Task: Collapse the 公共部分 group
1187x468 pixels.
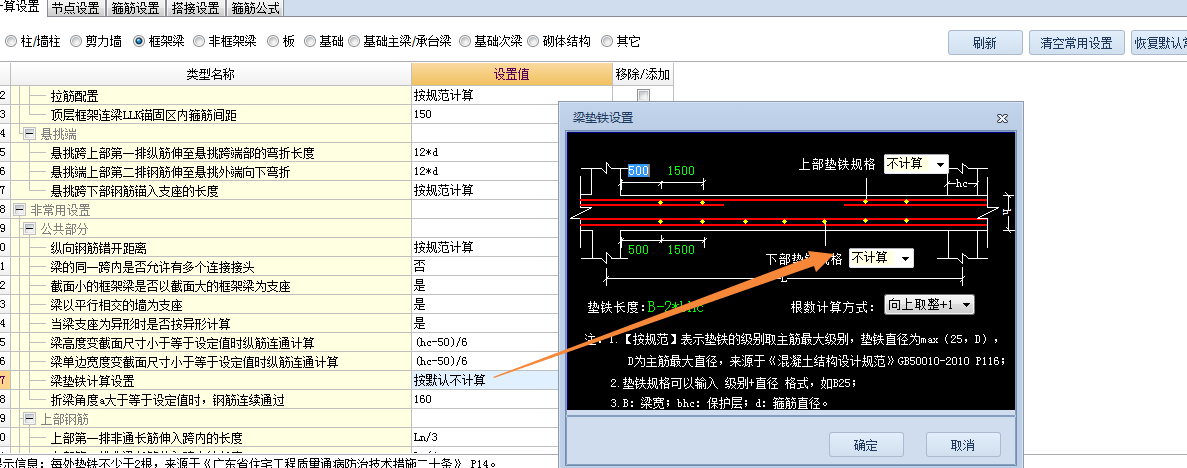Action: click(x=30, y=229)
